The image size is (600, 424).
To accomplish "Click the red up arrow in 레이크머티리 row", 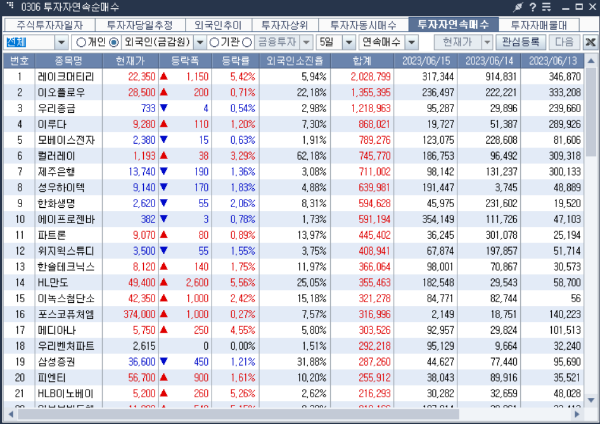I will [164, 76].
